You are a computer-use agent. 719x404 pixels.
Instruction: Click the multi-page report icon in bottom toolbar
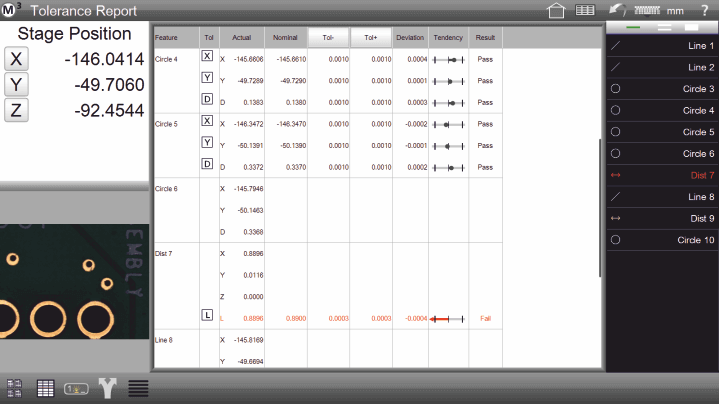pyautogui.click(x=15, y=388)
